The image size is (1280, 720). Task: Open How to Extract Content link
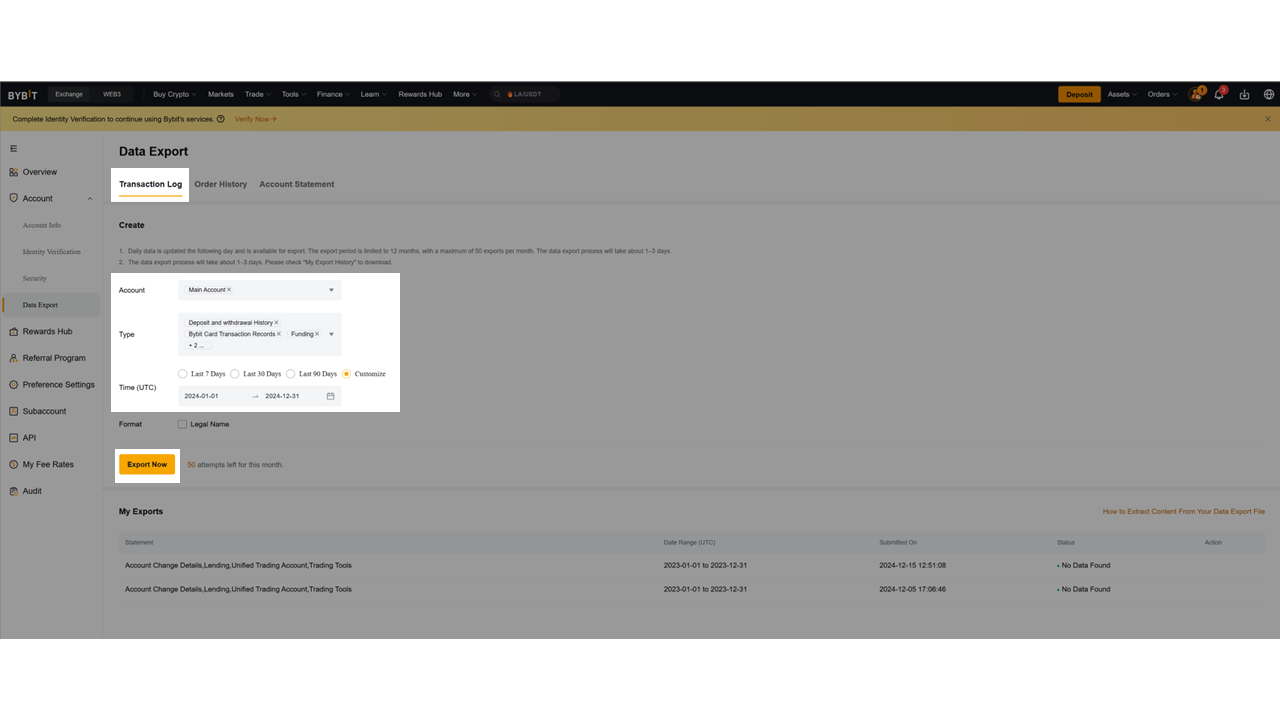[1183, 511]
